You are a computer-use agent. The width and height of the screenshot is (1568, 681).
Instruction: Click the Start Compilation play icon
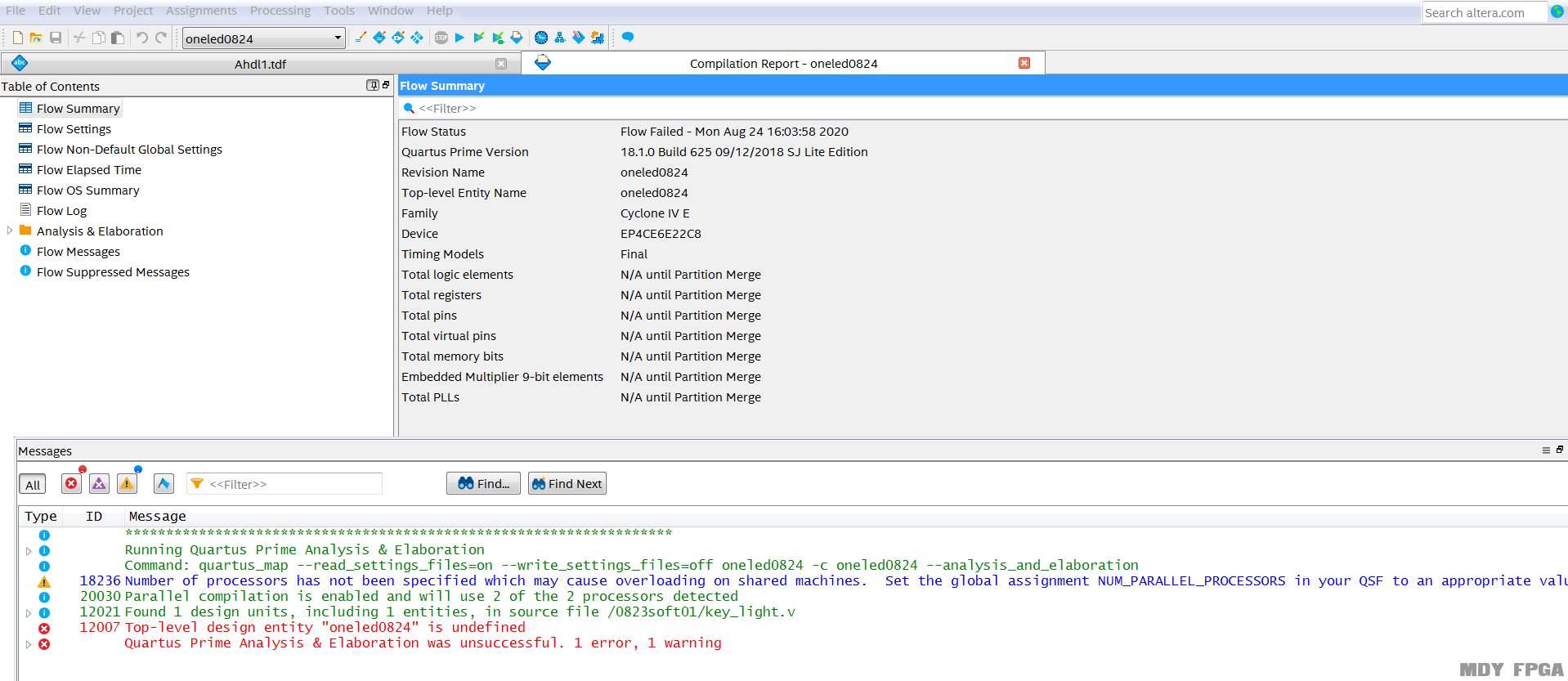(459, 38)
